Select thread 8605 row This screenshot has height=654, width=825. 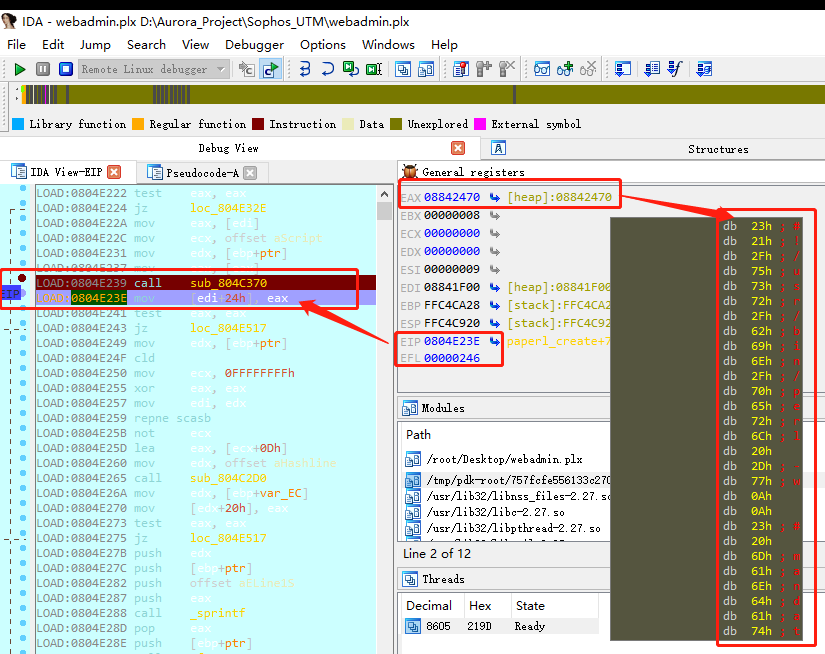(500, 626)
